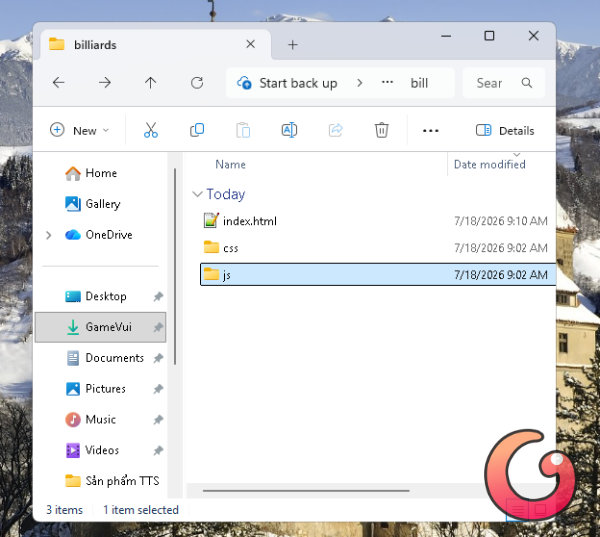Click the horizontal scrollbar in file list
This screenshot has width=600, height=537.
pos(306,490)
